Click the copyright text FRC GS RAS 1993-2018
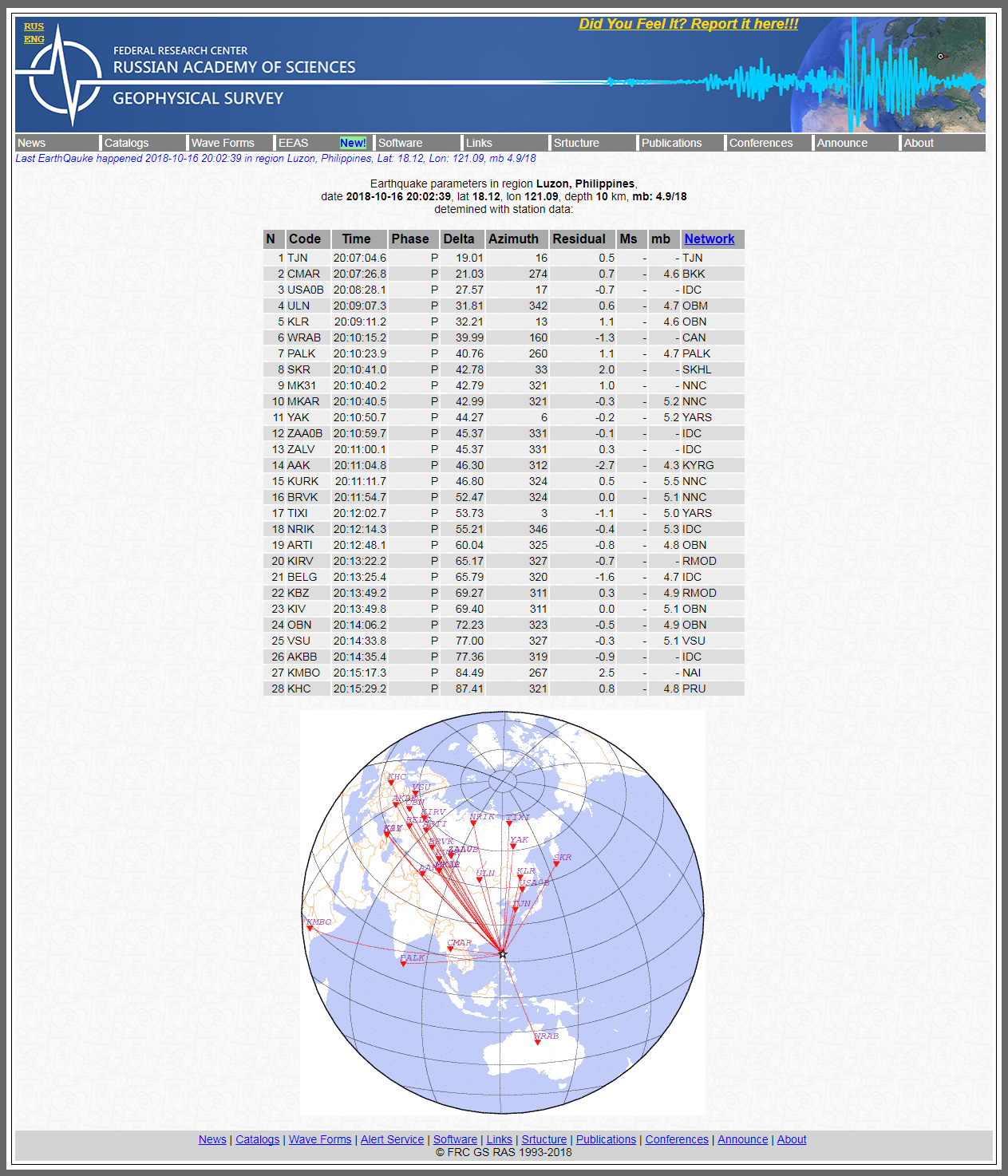 [504, 1152]
